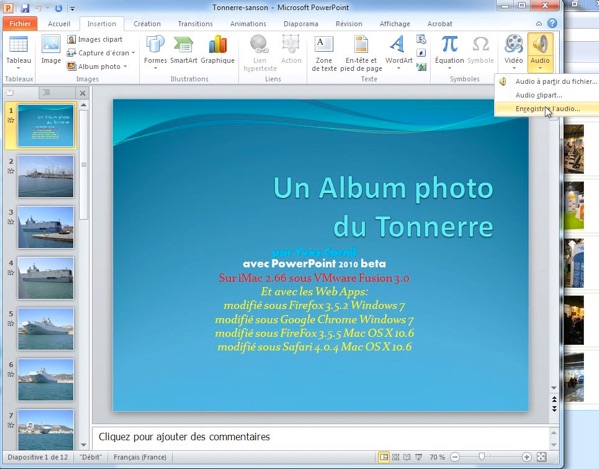599x469 pixels.
Task: Zoom out with minus button
Action: (x=455, y=457)
